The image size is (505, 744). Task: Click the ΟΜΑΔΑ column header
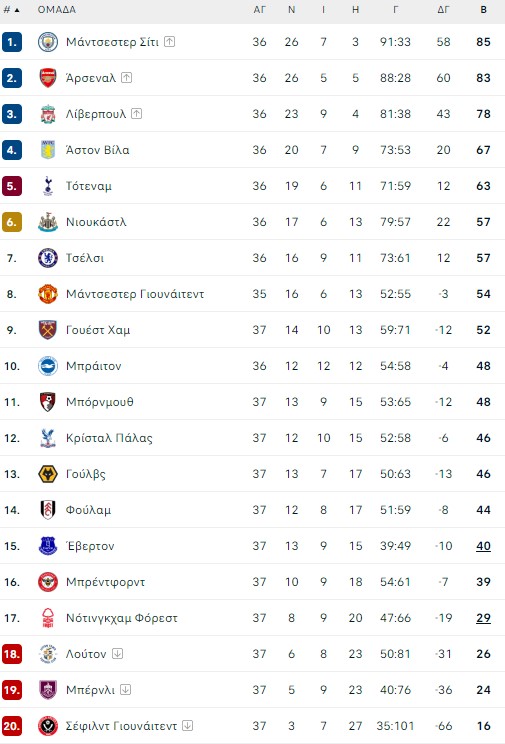pyautogui.click(x=56, y=9)
